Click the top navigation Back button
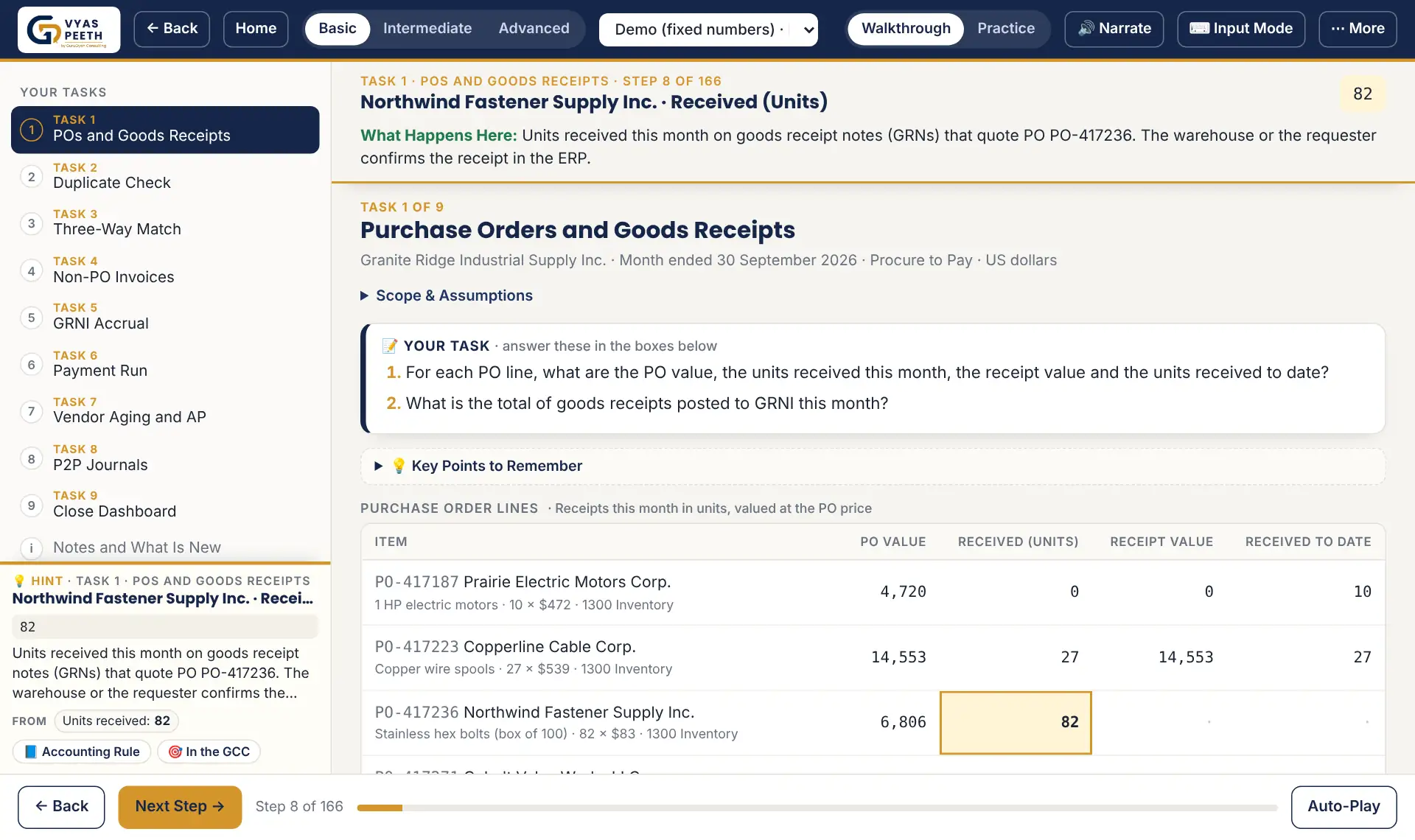 (172, 29)
